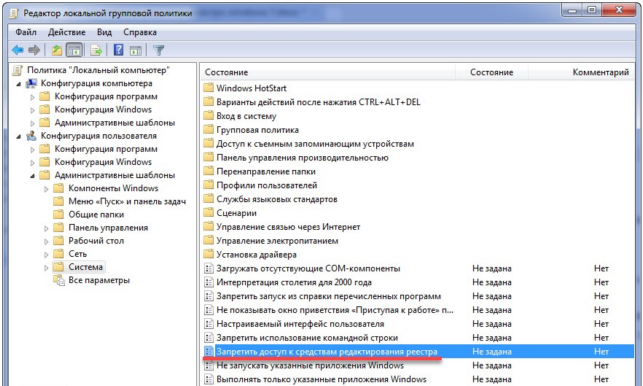Select 'Варианты действий после нажатия CTRL+ALT+DEL' folder

tap(318, 102)
